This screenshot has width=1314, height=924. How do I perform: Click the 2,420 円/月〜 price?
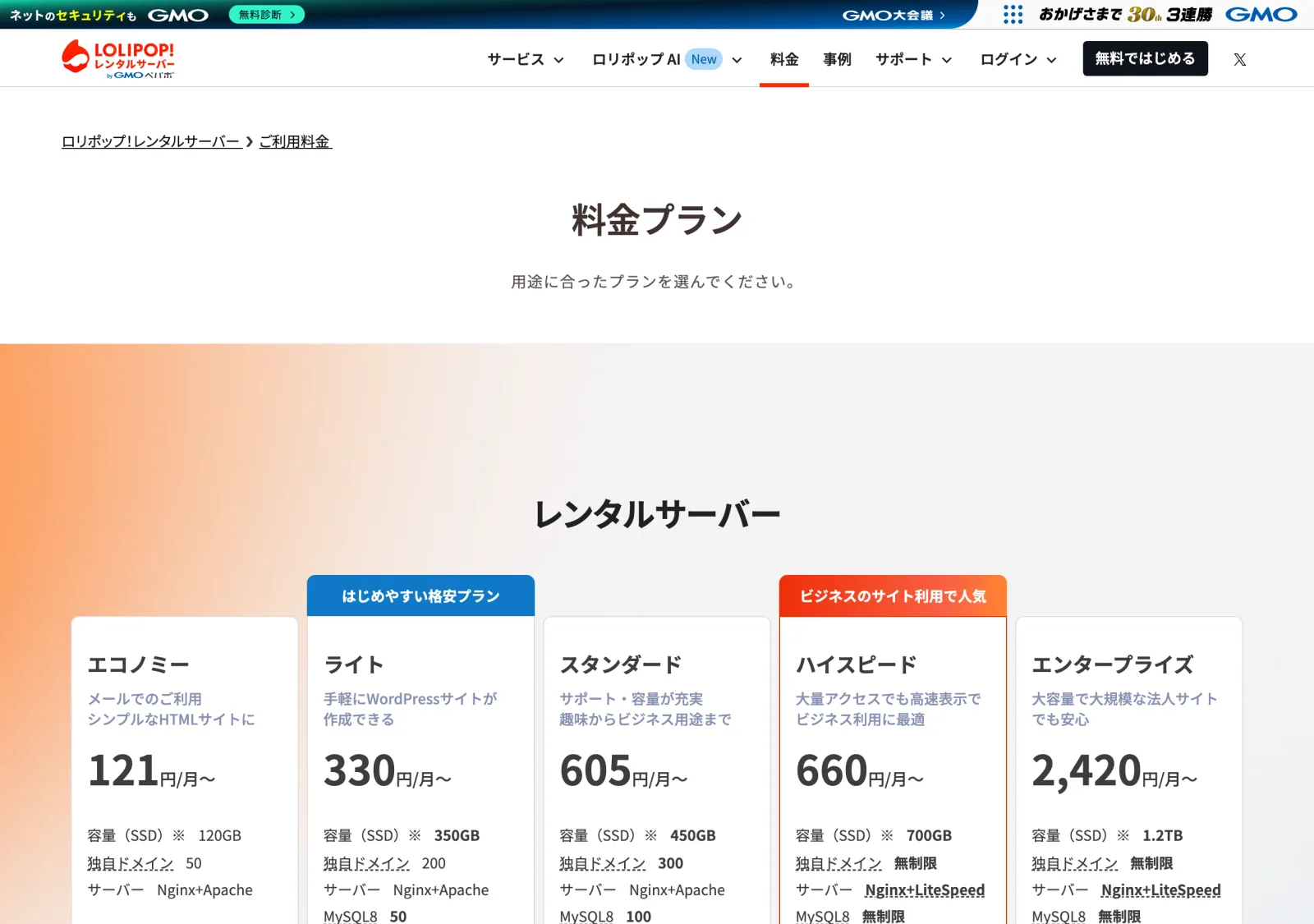pos(1114,771)
